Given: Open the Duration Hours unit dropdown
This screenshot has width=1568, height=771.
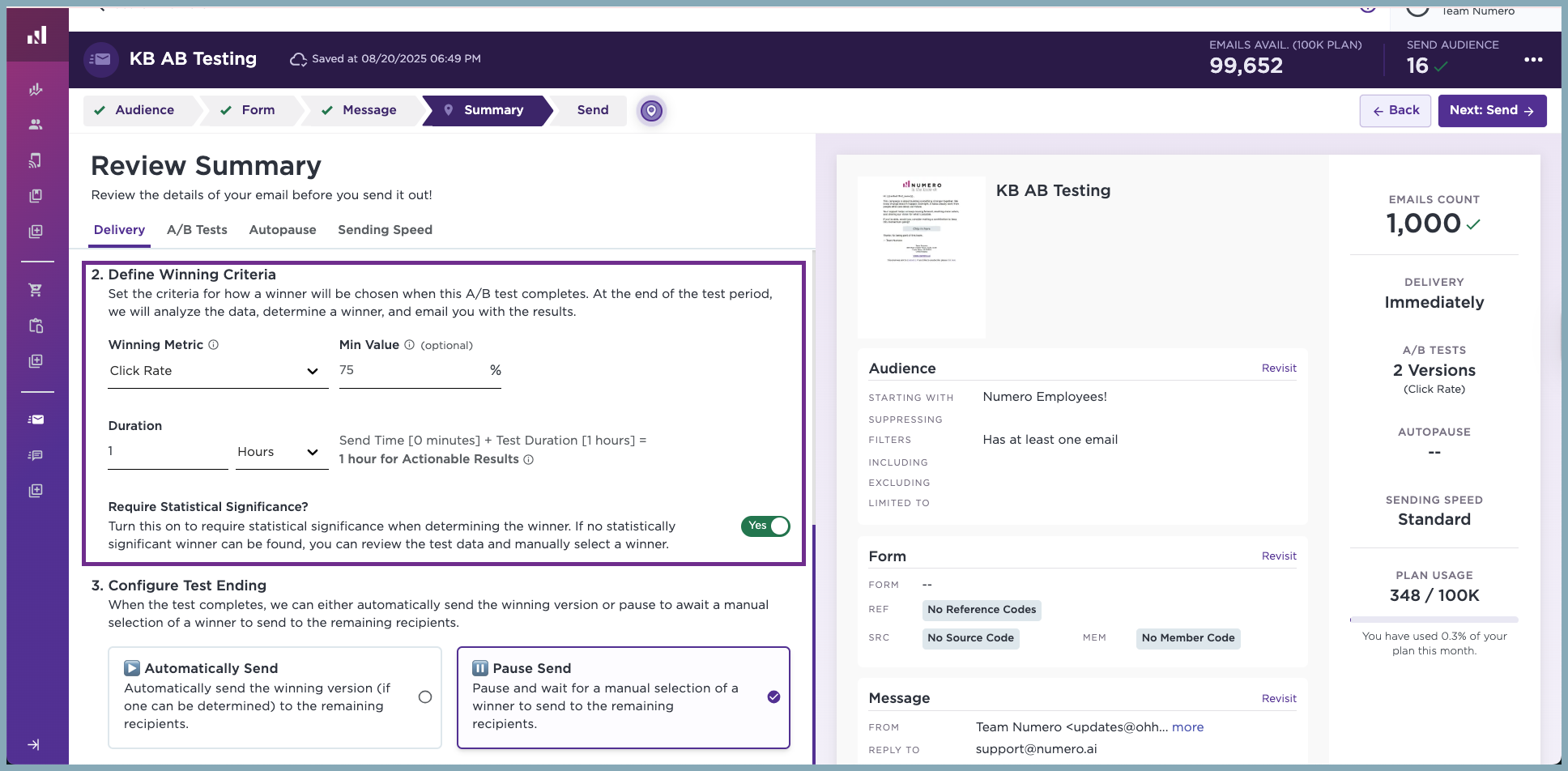Looking at the screenshot, I should pos(281,452).
